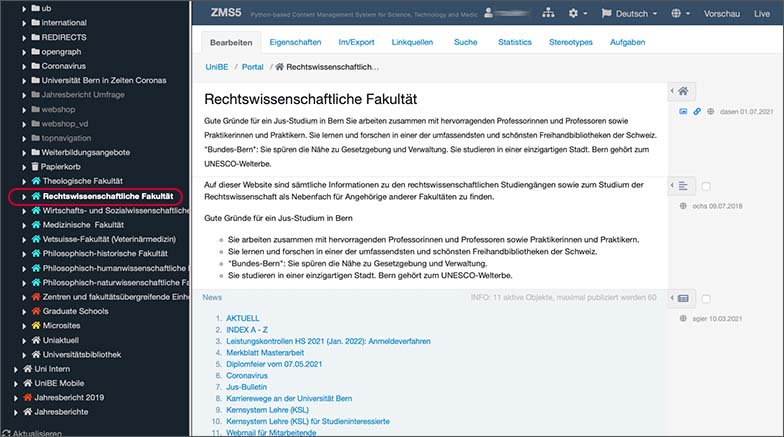Open the text block action icon
Screen dimensions: 784x437
tap(682, 186)
